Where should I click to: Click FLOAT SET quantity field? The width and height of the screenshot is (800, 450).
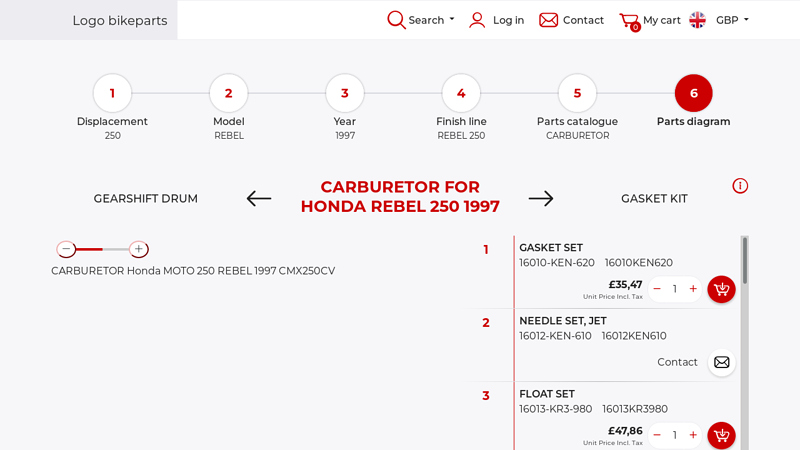pos(674,436)
